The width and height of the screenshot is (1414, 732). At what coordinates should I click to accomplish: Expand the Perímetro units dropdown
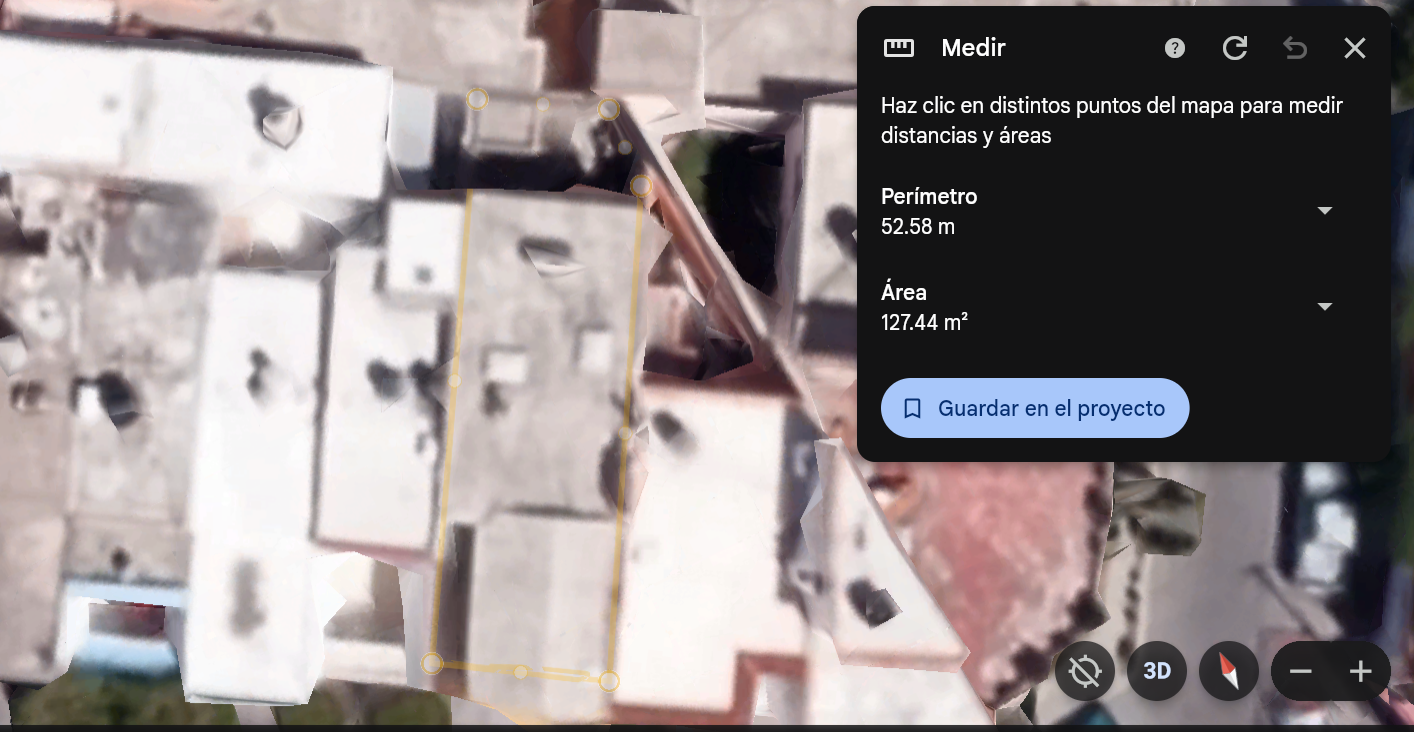(1325, 211)
